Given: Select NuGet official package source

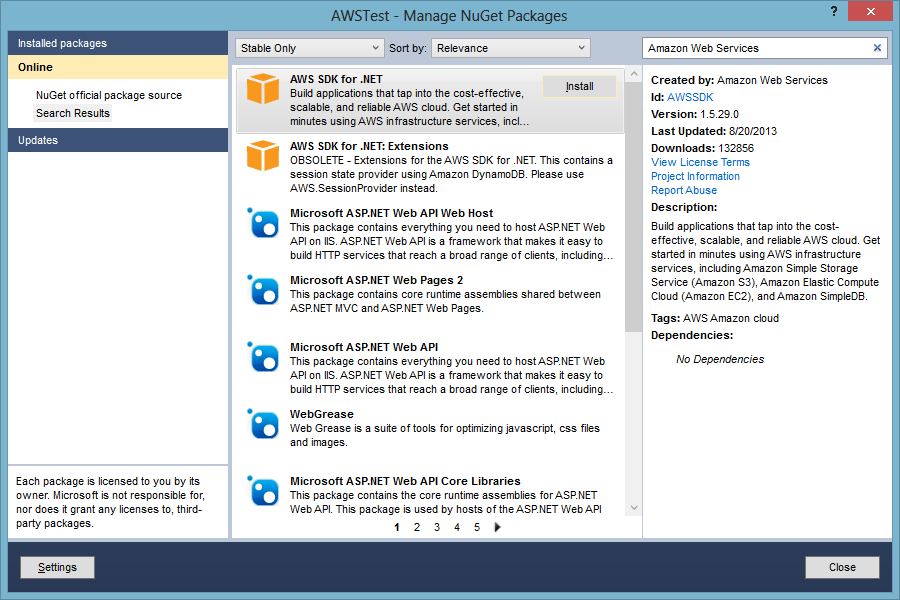Looking at the screenshot, I should coord(109,95).
